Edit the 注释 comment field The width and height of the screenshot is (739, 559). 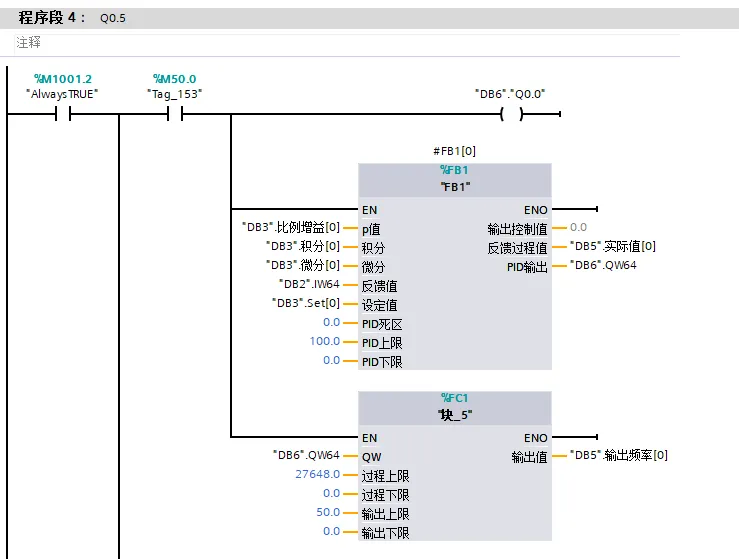[x=347, y=43]
